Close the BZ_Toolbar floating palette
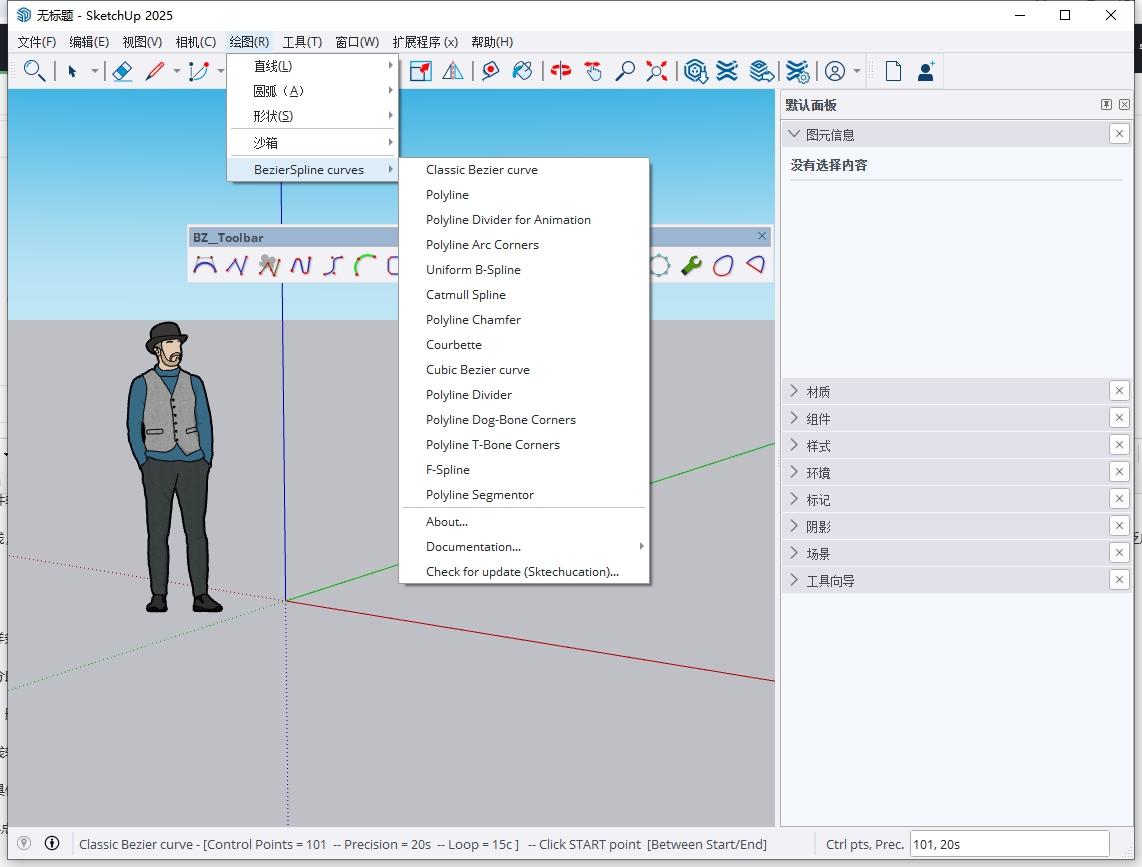 [x=762, y=236]
